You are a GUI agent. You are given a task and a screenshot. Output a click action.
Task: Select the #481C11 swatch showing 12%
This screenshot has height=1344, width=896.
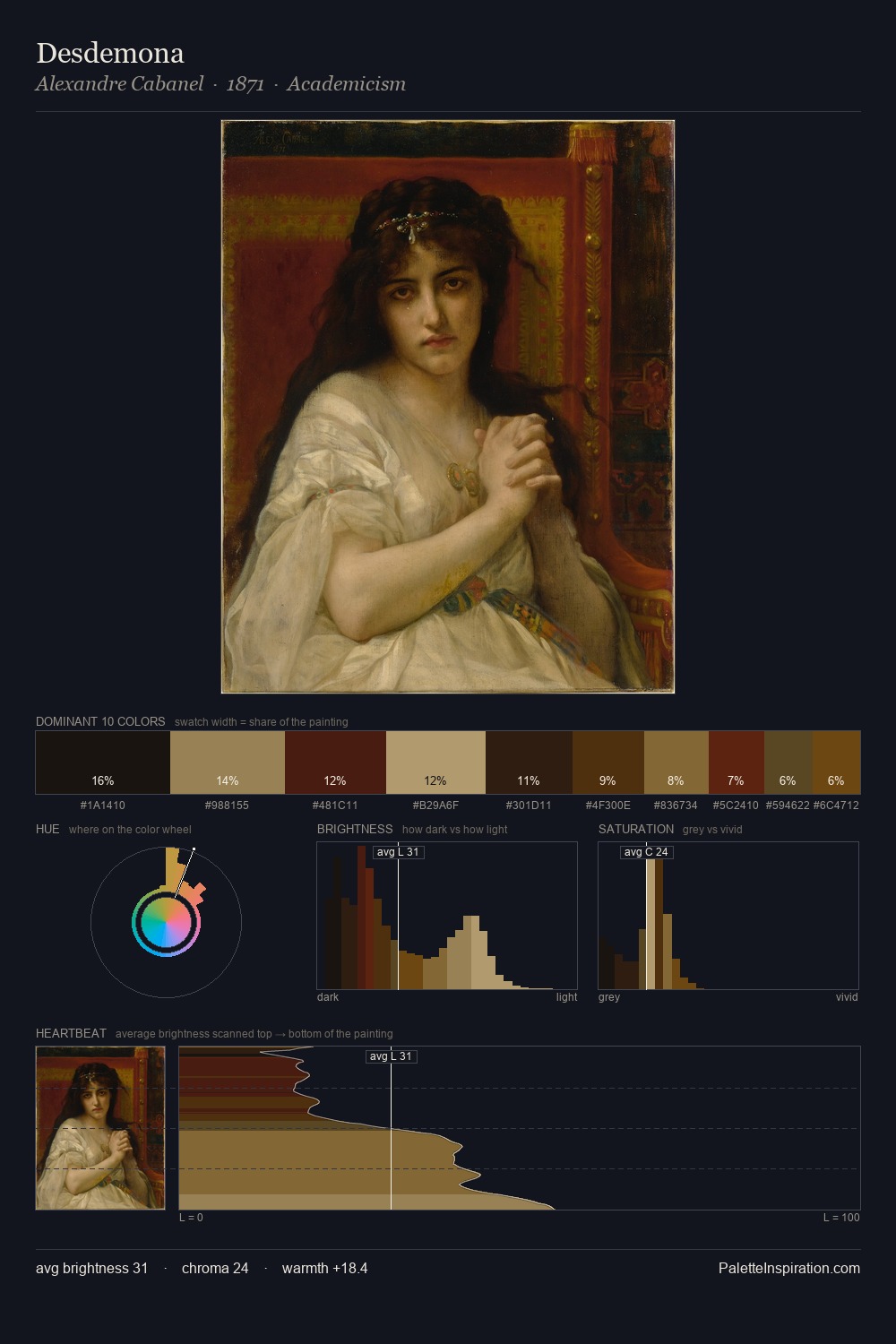pyautogui.click(x=335, y=762)
